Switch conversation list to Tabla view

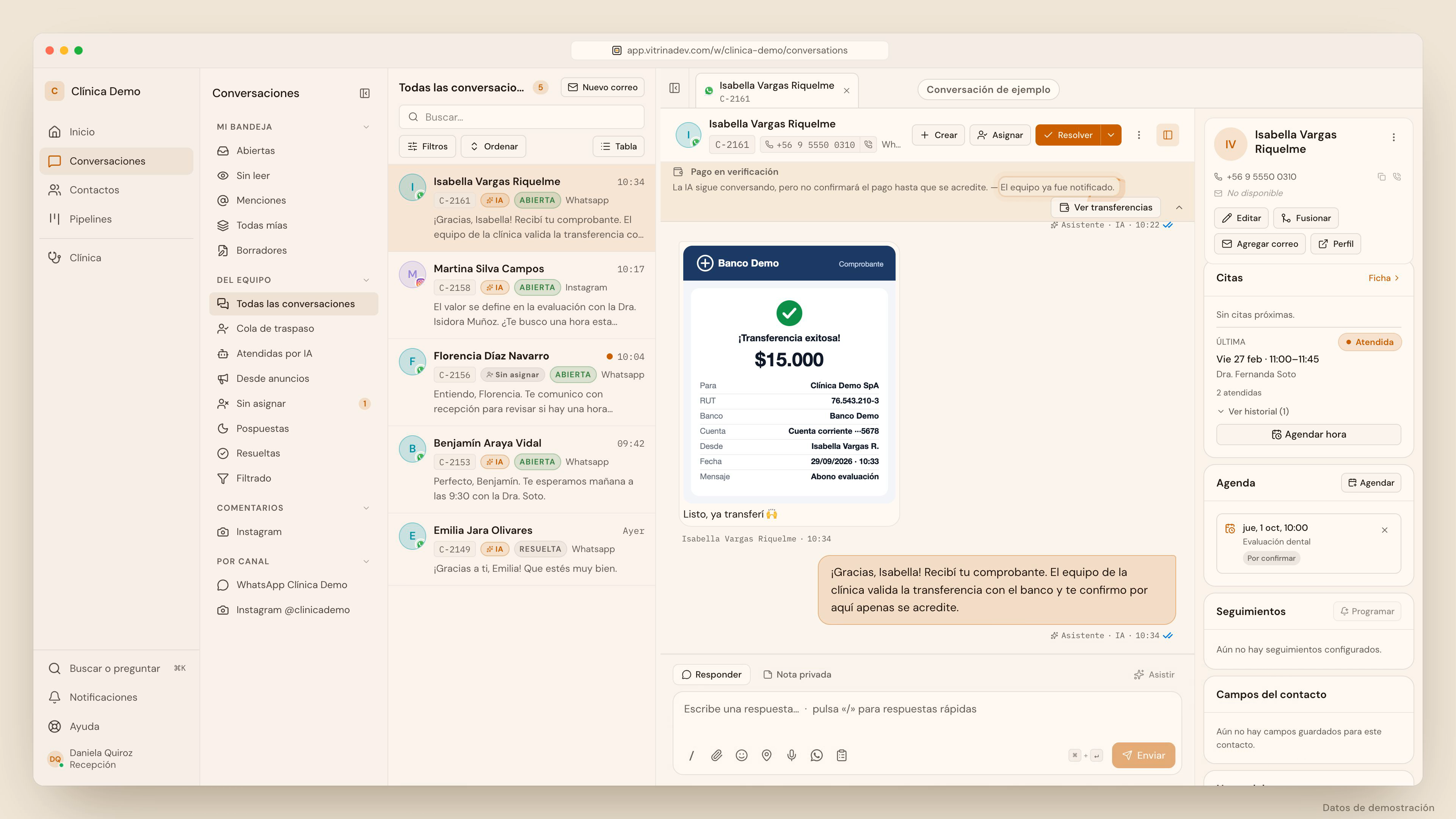click(x=618, y=146)
